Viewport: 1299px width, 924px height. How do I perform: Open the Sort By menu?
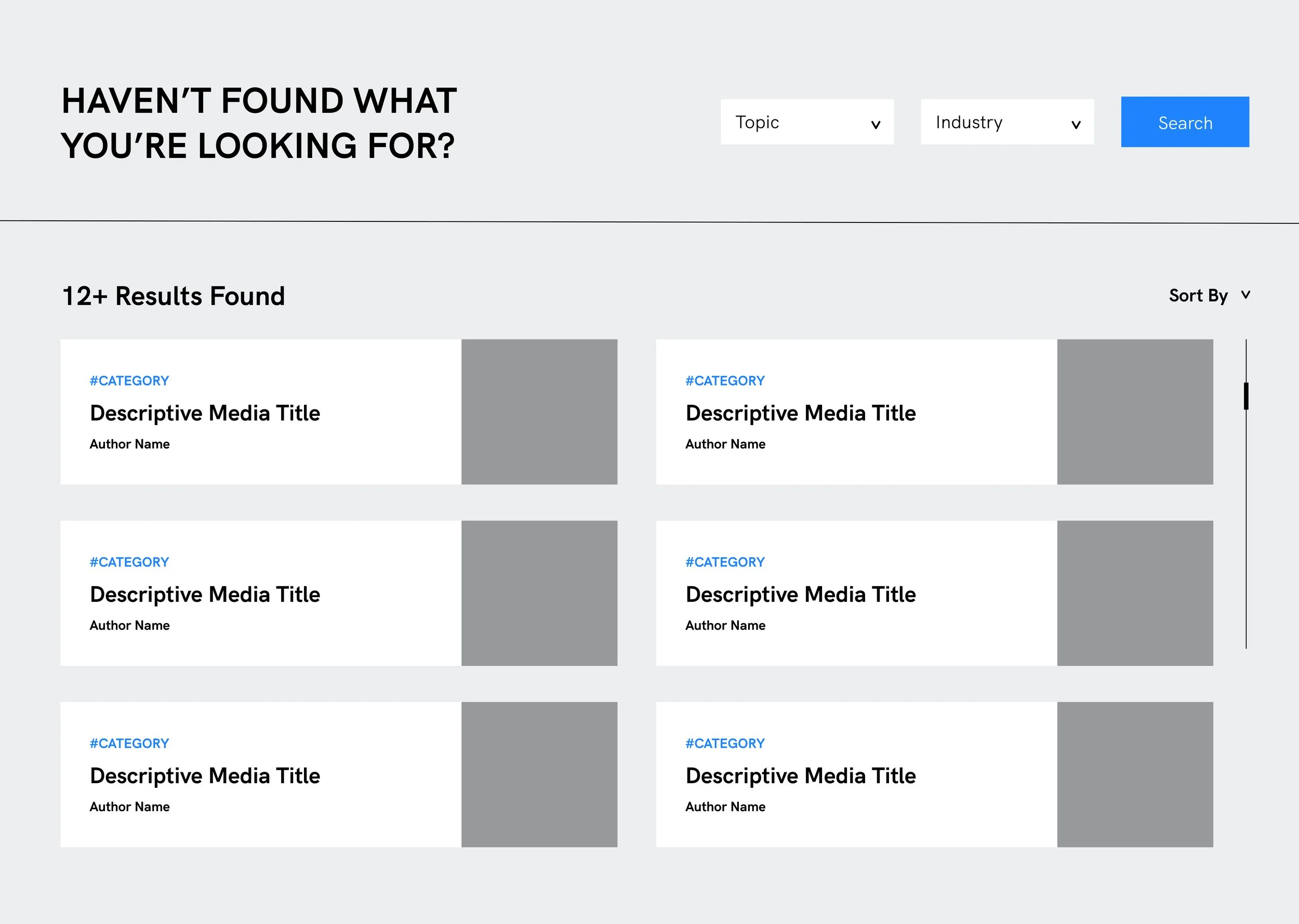coord(1198,296)
